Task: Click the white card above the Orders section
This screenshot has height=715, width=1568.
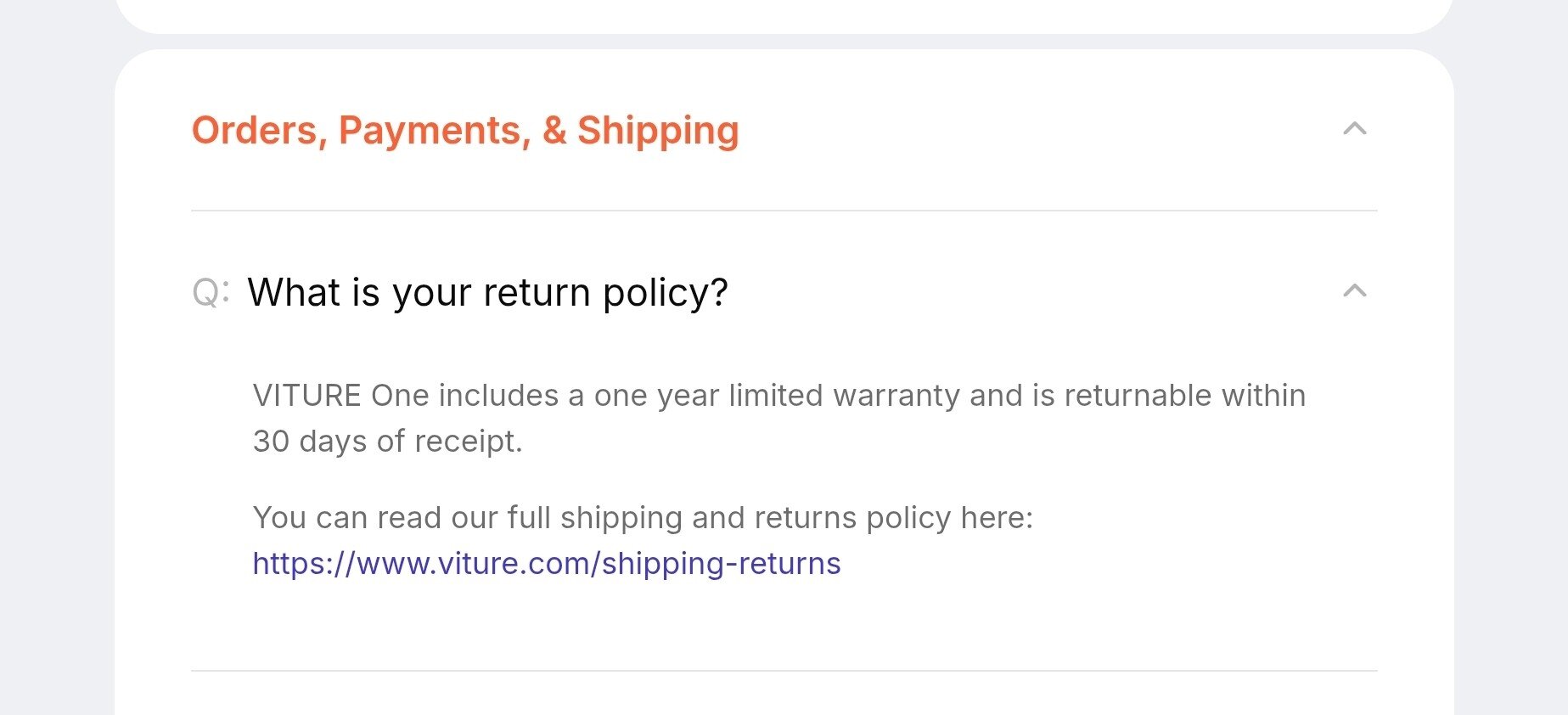Action: (783, 14)
